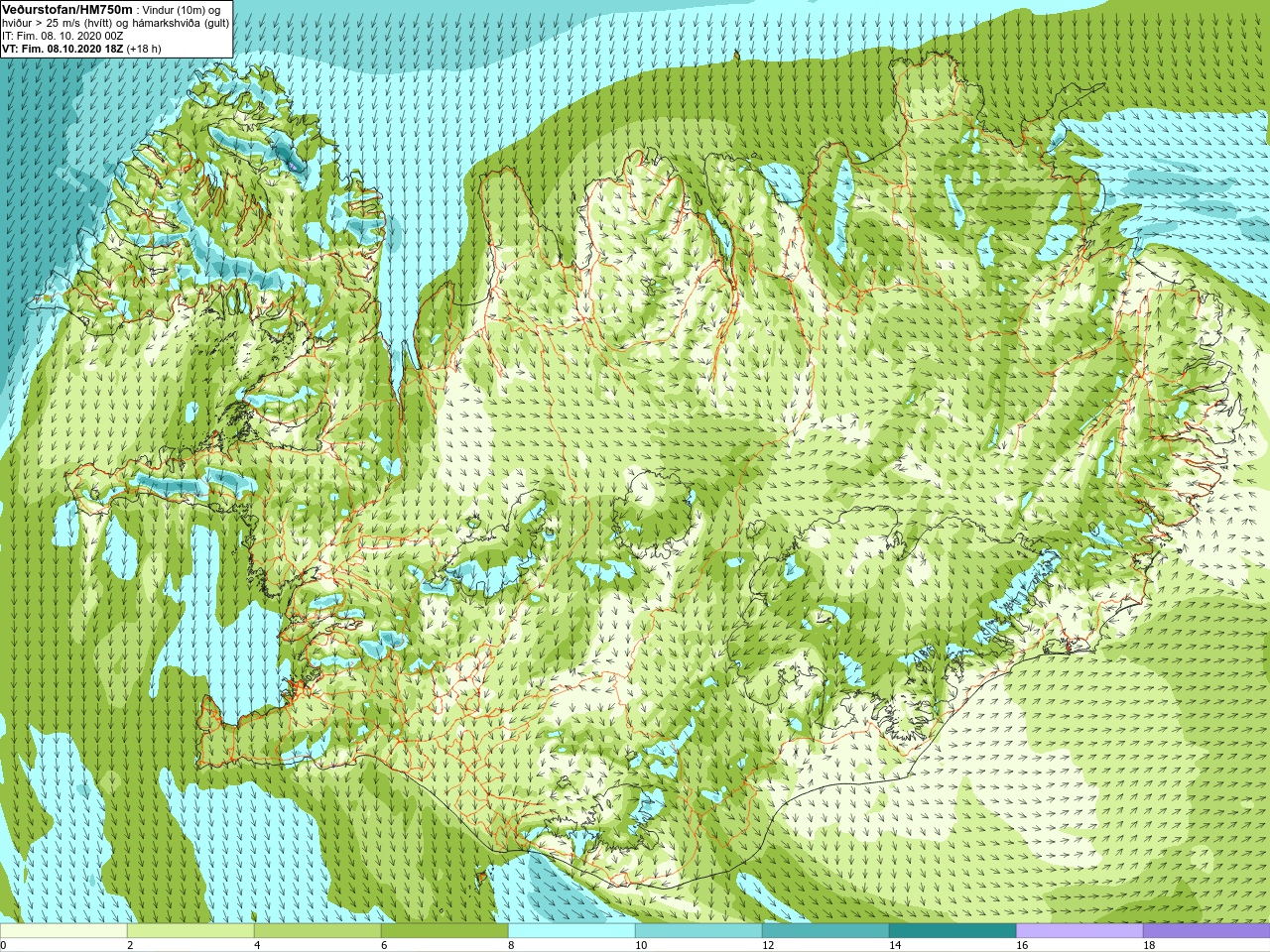Click the purple above-18 m/s legend swatch
The height and width of the screenshot is (952, 1270).
(1206, 931)
